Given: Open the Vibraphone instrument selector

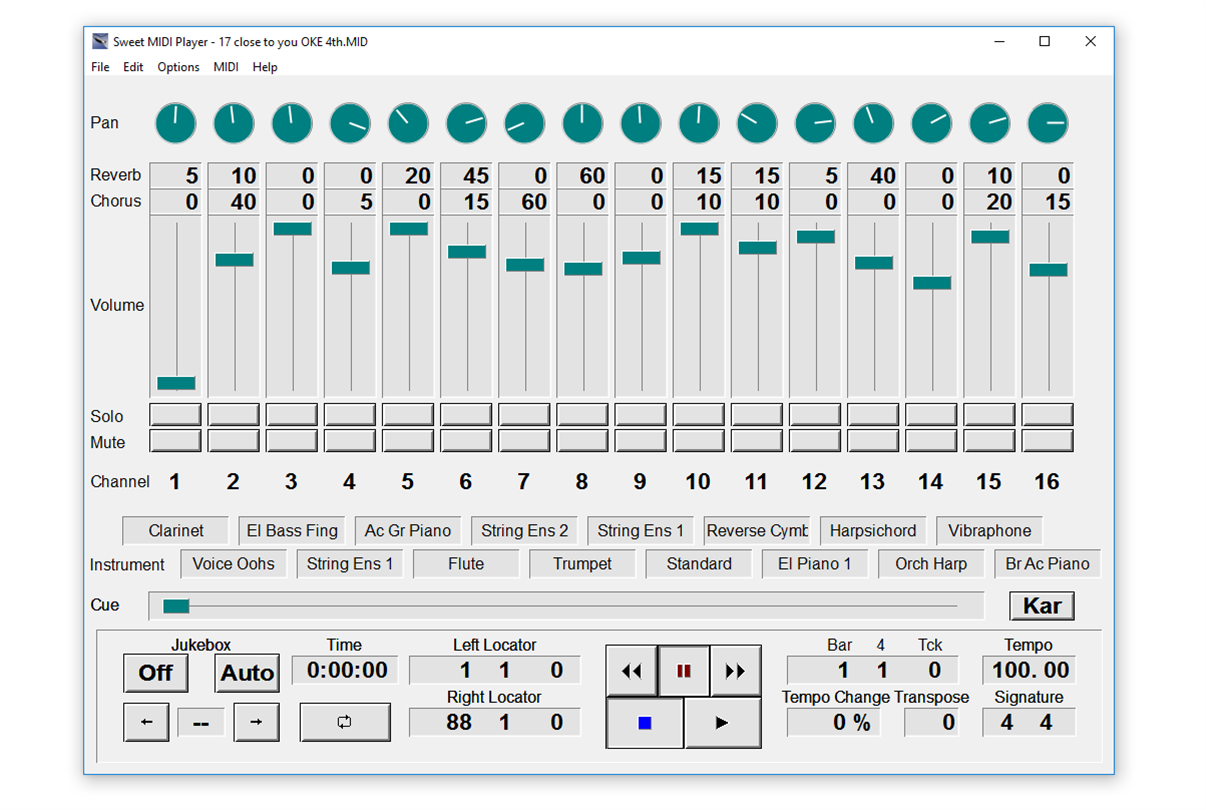Looking at the screenshot, I should coord(989,531).
